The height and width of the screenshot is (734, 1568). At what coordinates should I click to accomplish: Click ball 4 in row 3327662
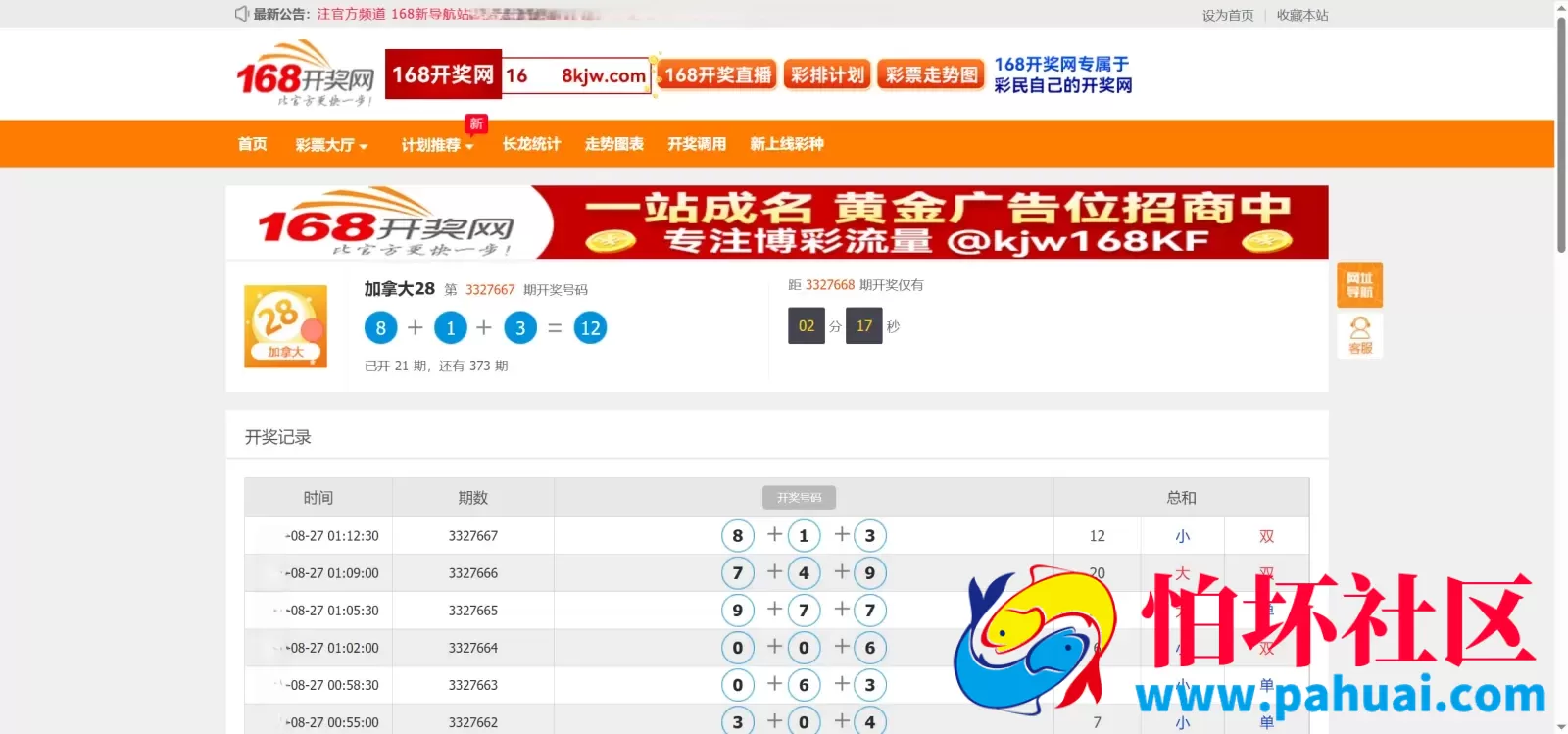[x=870, y=722]
